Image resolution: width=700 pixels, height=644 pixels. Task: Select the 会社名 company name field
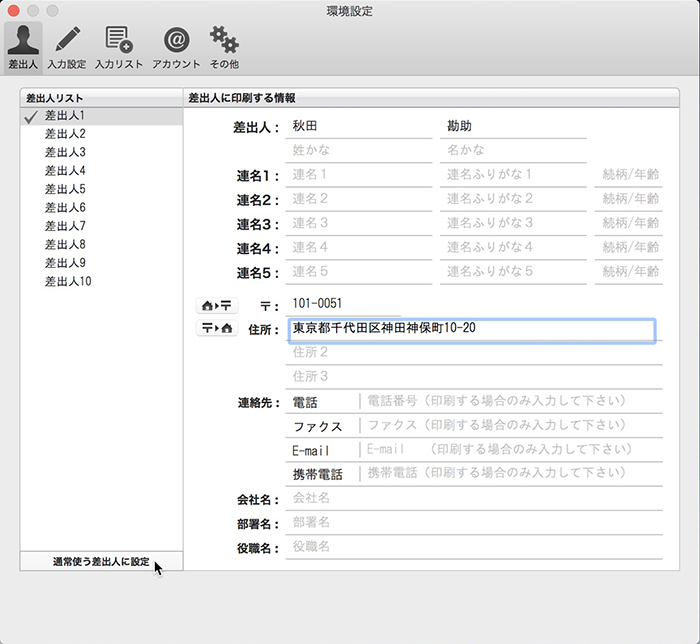(473, 498)
